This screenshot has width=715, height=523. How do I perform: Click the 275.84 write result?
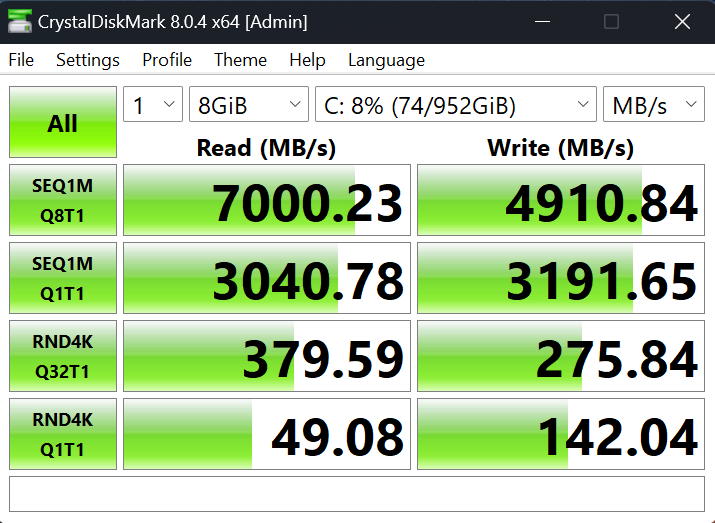click(x=561, y=356)
